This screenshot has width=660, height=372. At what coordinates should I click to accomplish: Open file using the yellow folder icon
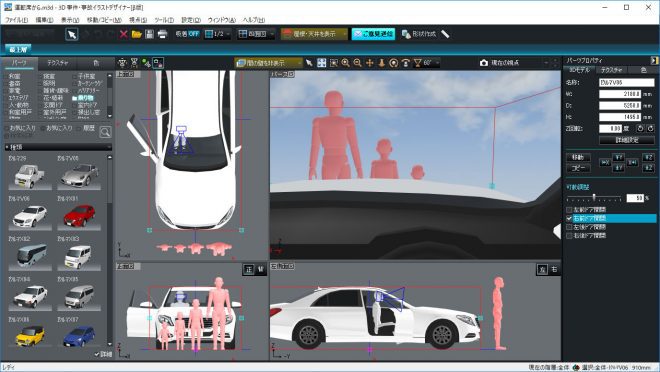136,34
